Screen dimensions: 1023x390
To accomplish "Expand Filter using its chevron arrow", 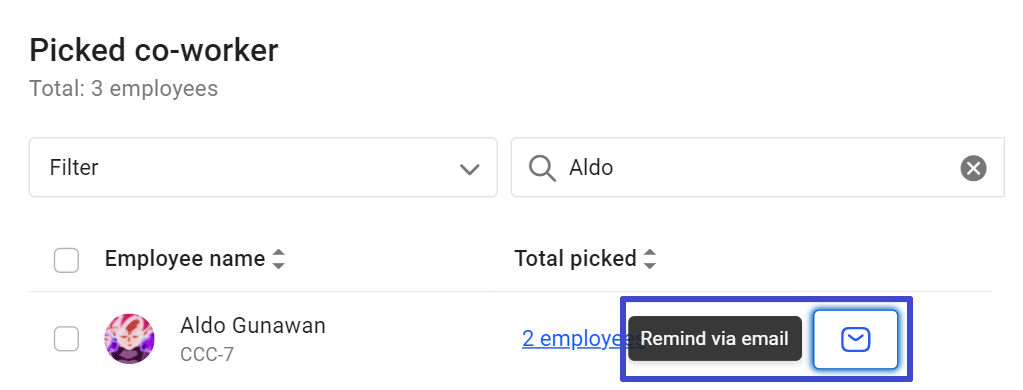I will click(x=469, y=169).
